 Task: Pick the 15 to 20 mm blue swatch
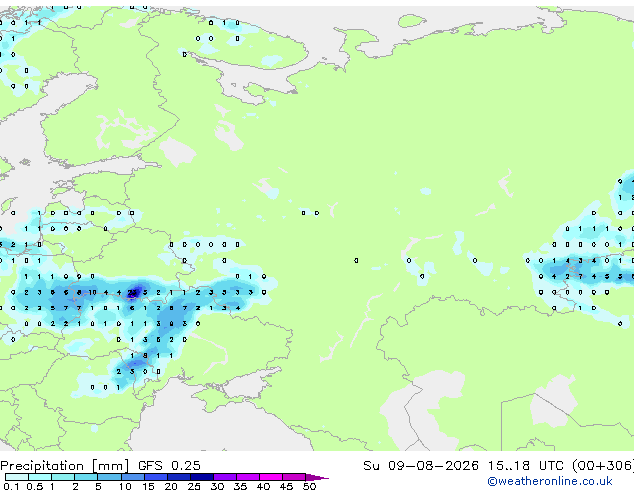point(156,477)
